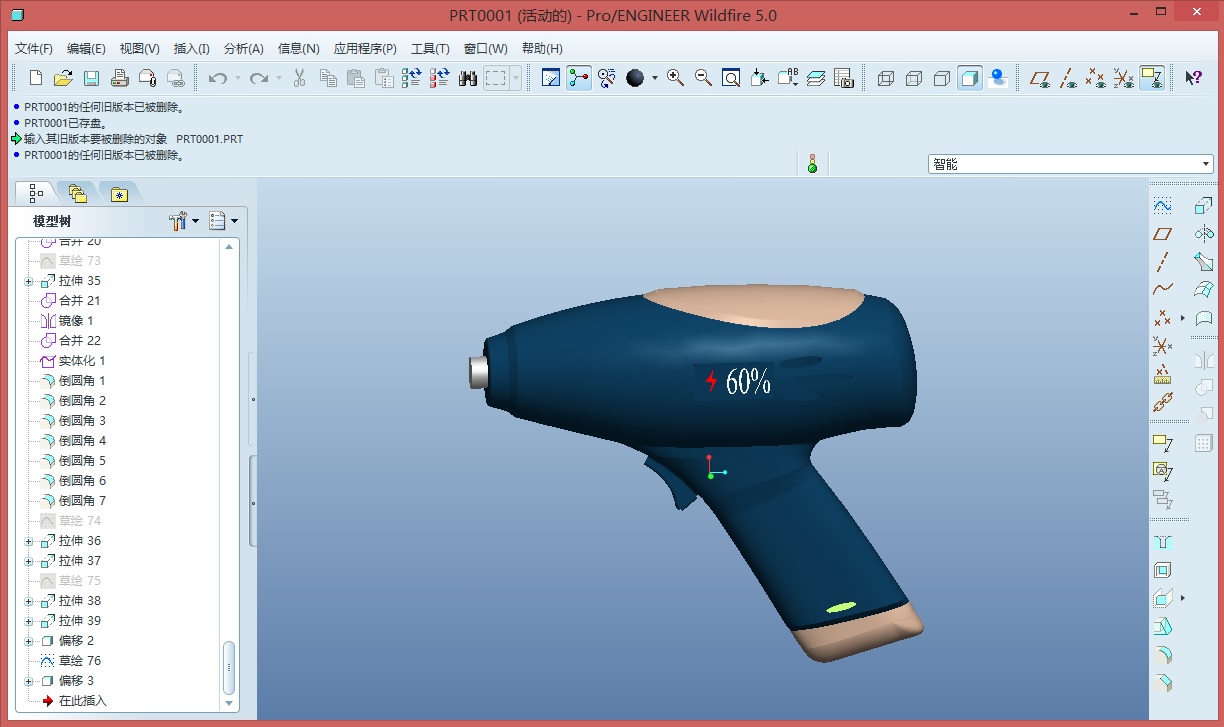This screenshot has width=1224, height=727.
Task: Open model tree show options dropdown
Action: tap(224, 221)
